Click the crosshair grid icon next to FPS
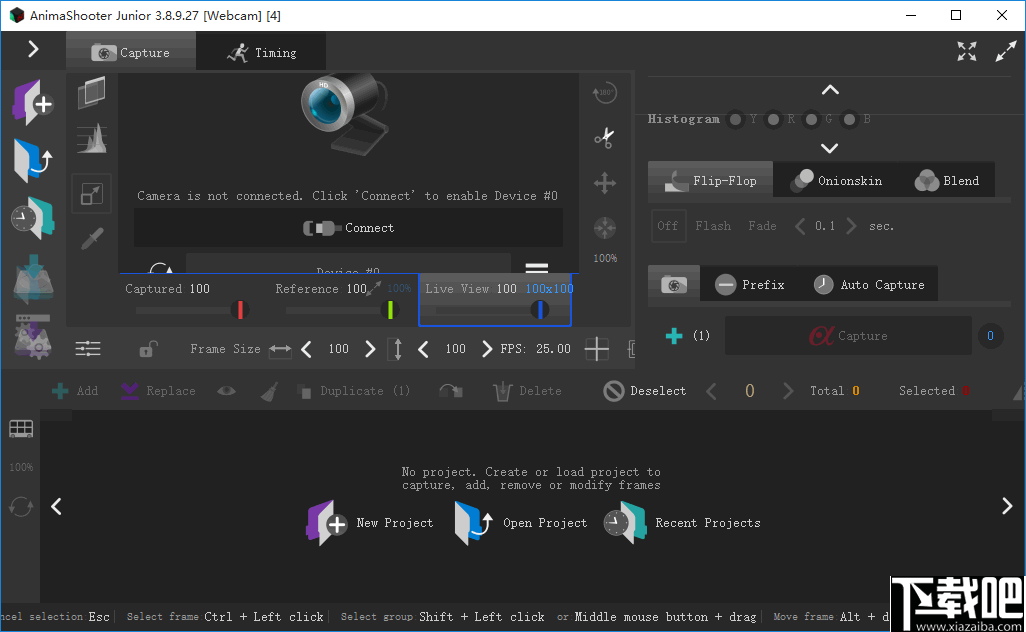The width and height of the screenshot is (1026, 632). pyautogui.click(x=596, y=349)
